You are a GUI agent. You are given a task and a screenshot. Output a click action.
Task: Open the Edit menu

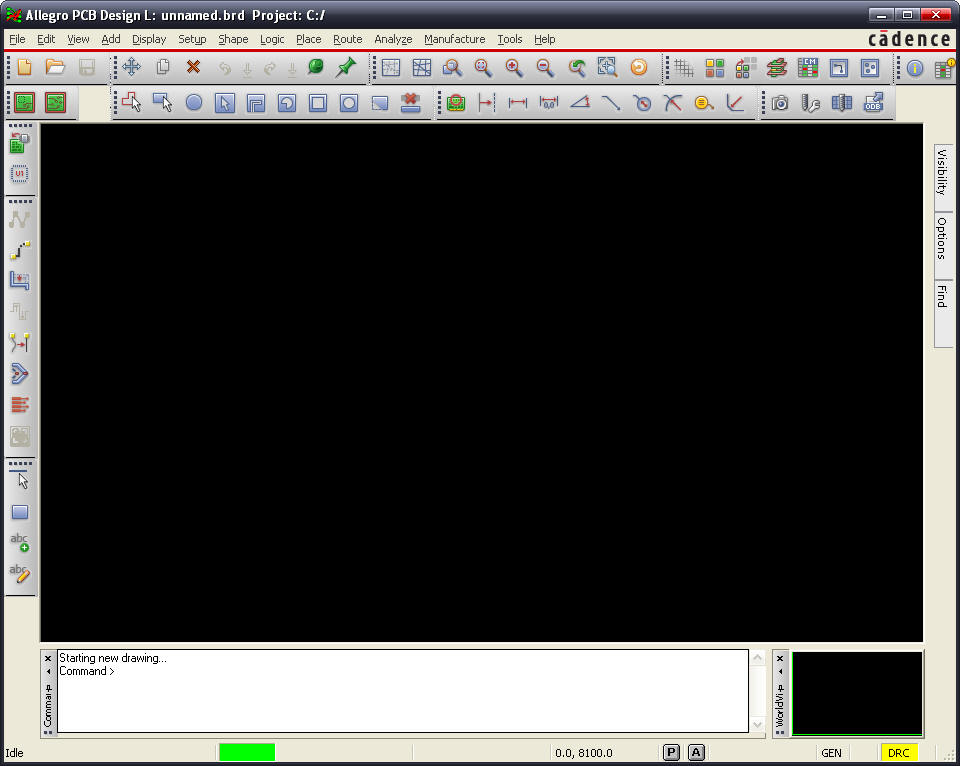point(46,39)
